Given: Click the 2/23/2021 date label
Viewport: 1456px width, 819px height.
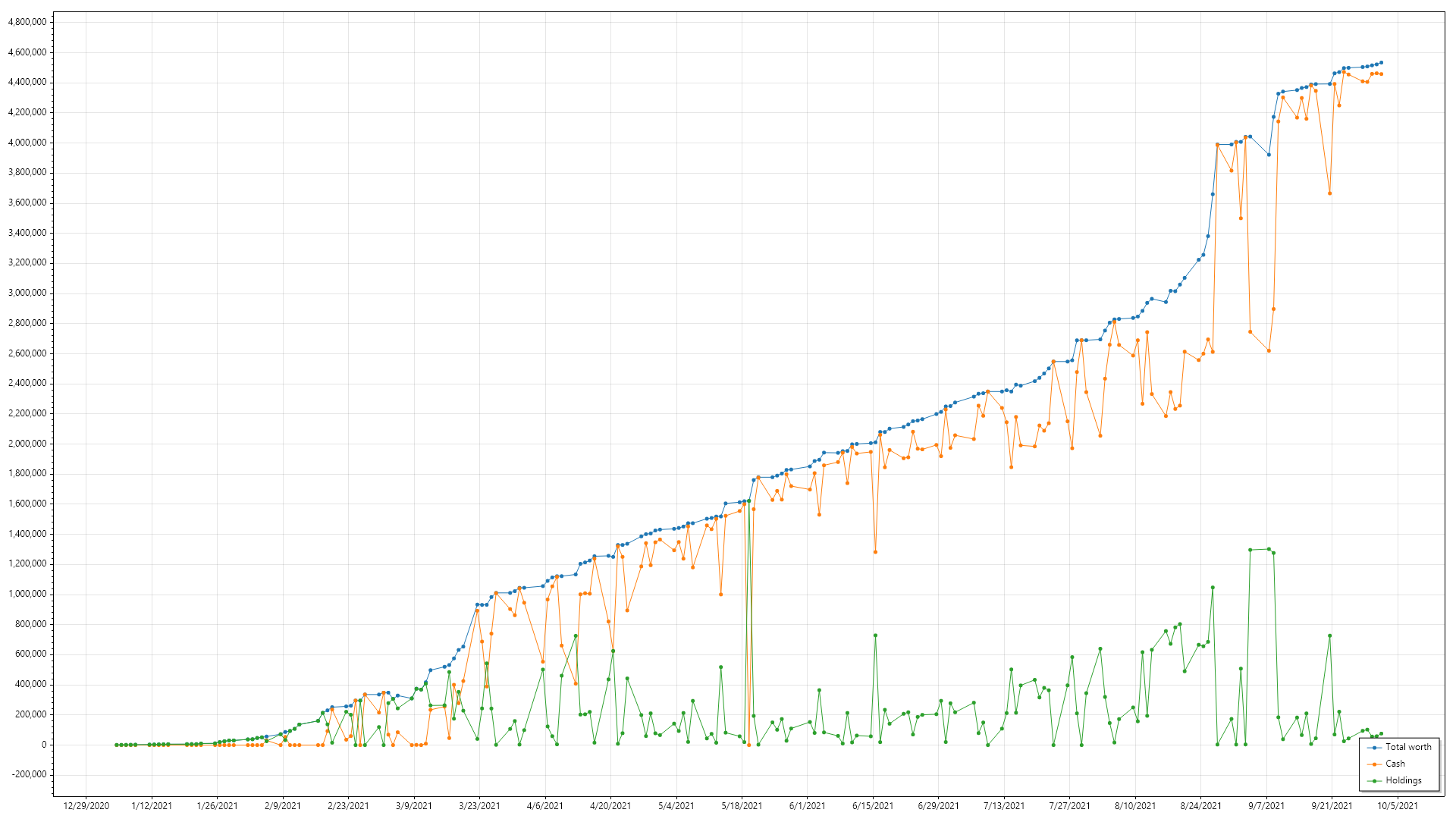Looking at the screenshot, I should (348, 806).
